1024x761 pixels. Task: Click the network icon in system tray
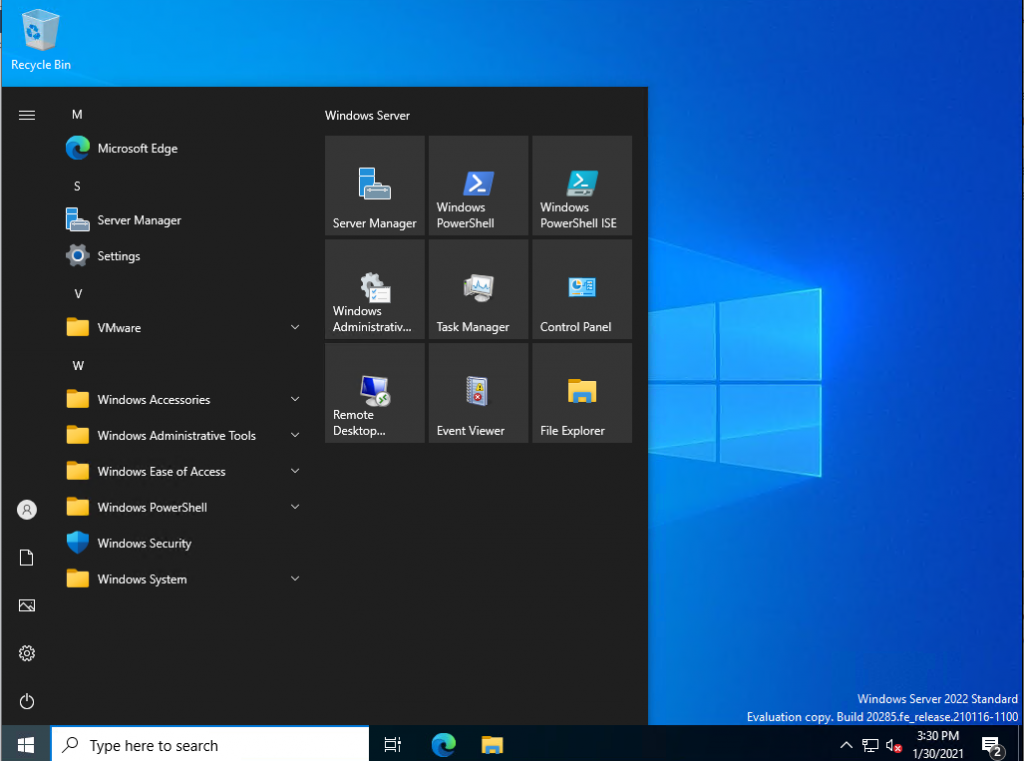870,745
